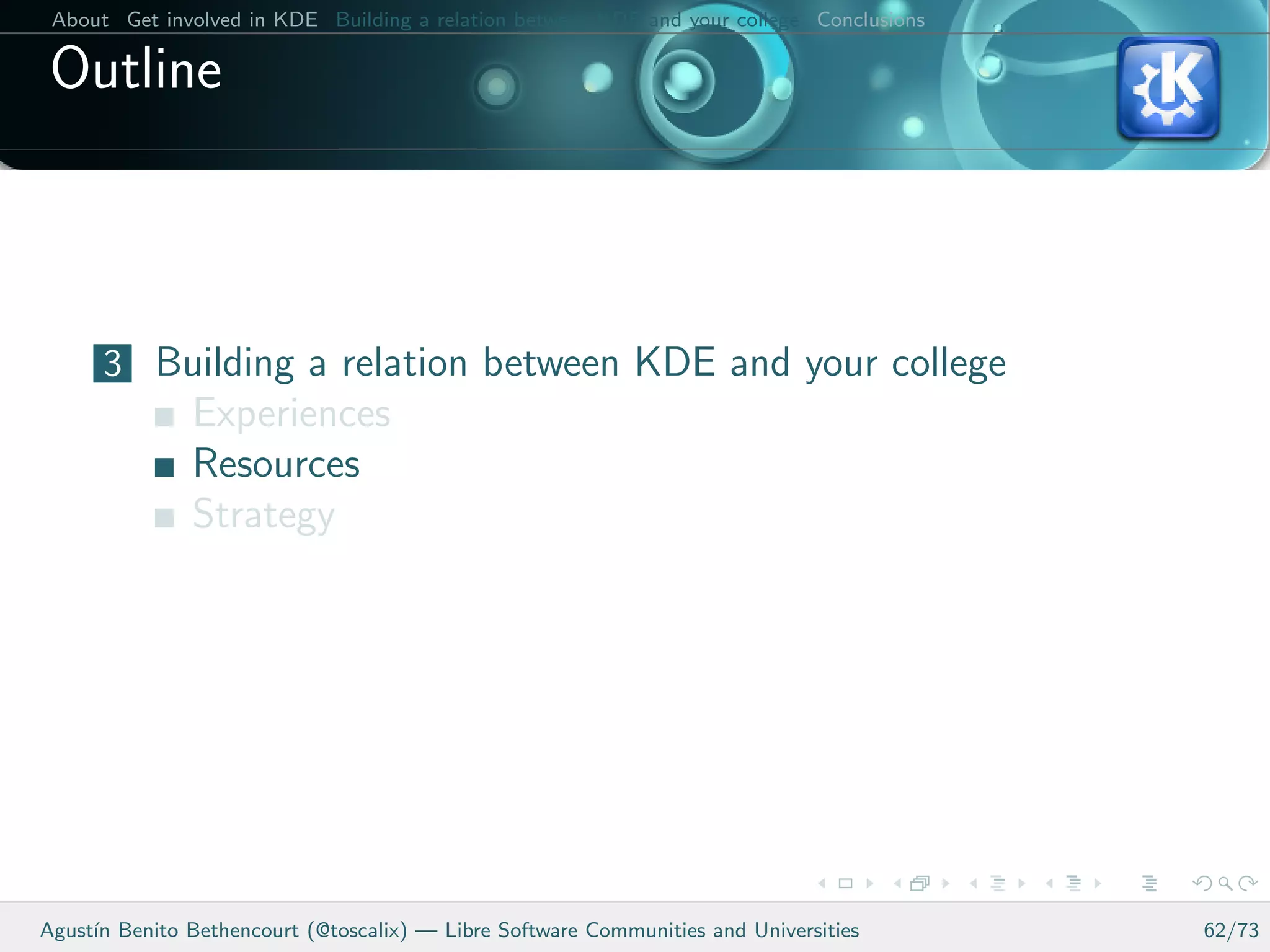Advance to the next frame arrow
This screenshot has height=952, width=1270.
point(946,883)
